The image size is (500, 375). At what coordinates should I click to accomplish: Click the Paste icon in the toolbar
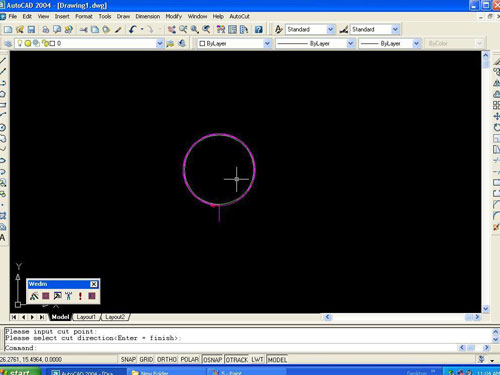106,30
